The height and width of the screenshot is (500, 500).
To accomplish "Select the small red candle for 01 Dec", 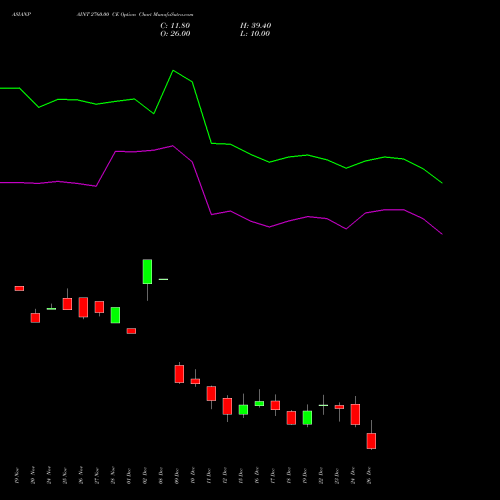I will [x=131, y=331].
